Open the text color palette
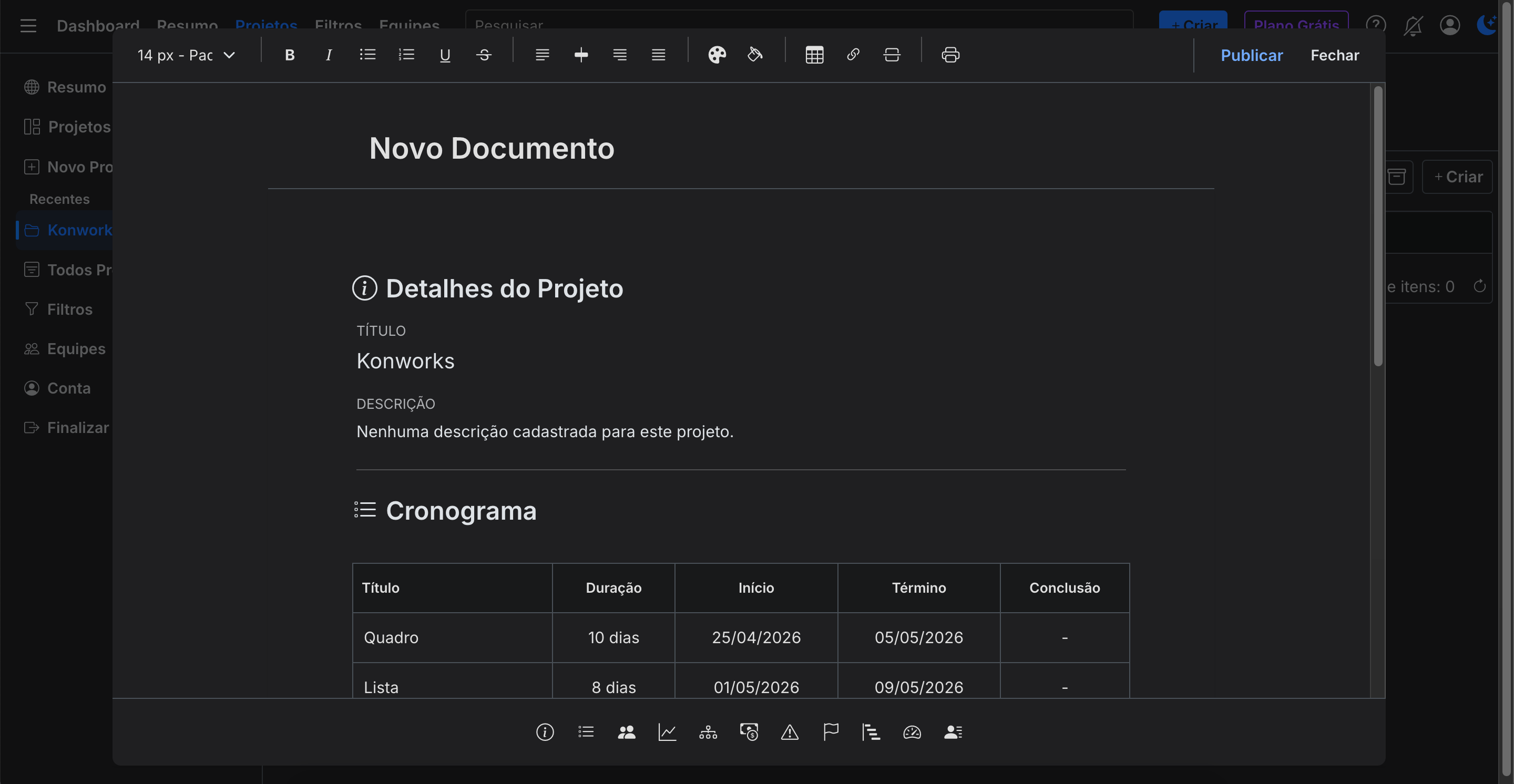Screen dimensions: 1514x784 tap(717, 55)
